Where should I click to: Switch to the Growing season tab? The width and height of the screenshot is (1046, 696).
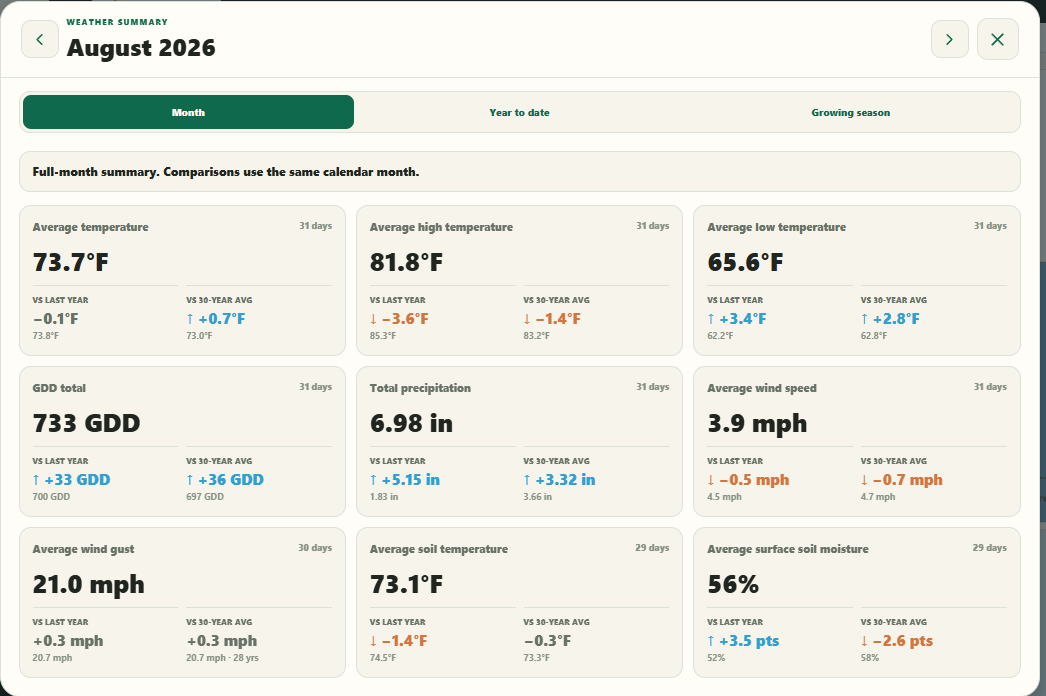(851, 112)
